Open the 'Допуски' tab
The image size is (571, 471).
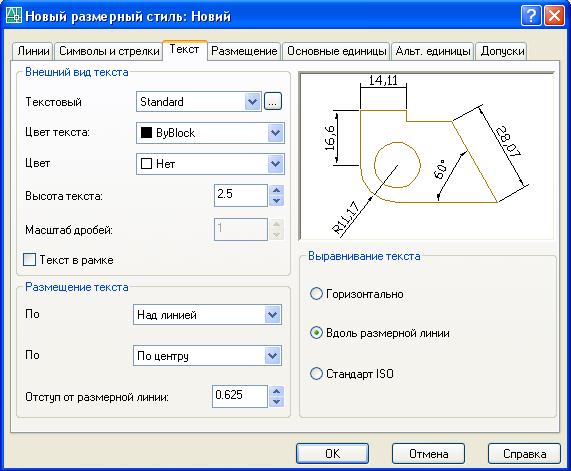502,51
